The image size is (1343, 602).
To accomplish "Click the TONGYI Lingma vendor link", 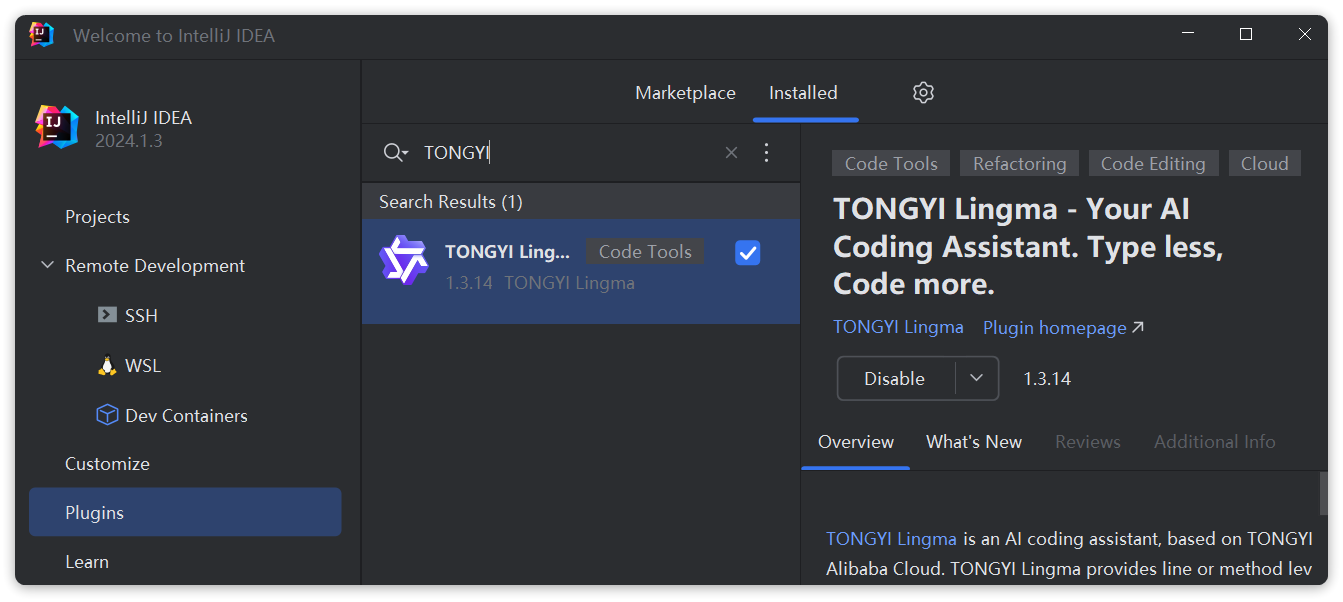I will 898,327.
